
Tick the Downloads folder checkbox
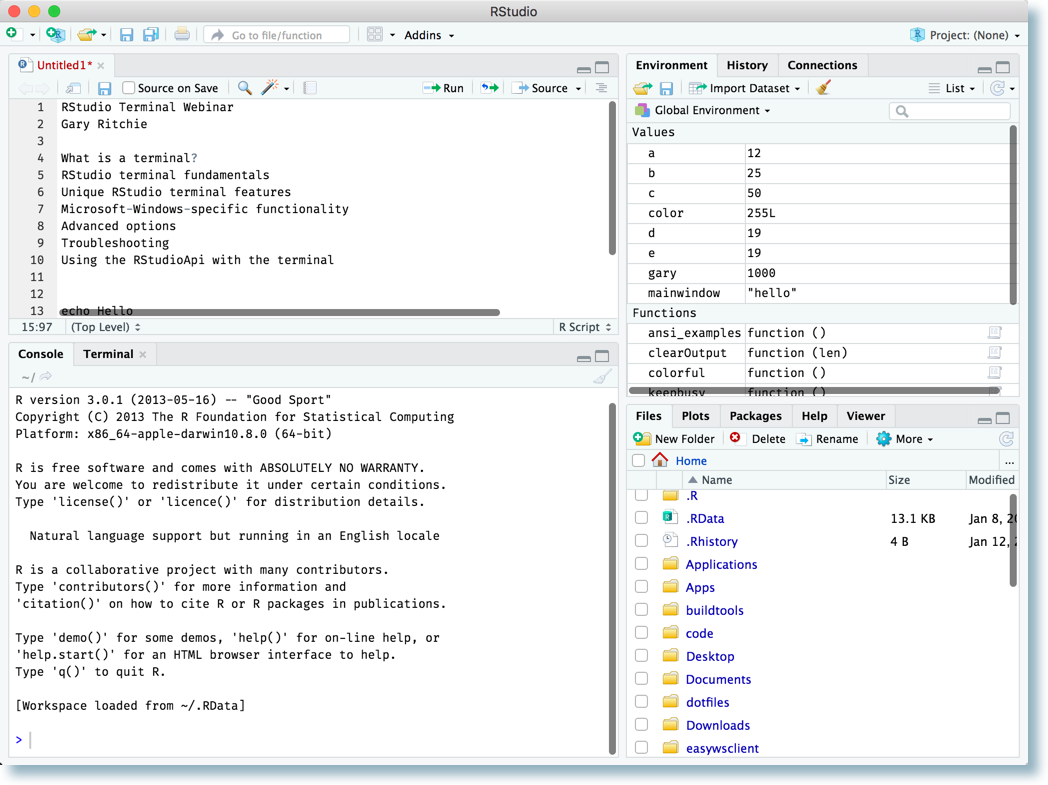coord(642,725)
